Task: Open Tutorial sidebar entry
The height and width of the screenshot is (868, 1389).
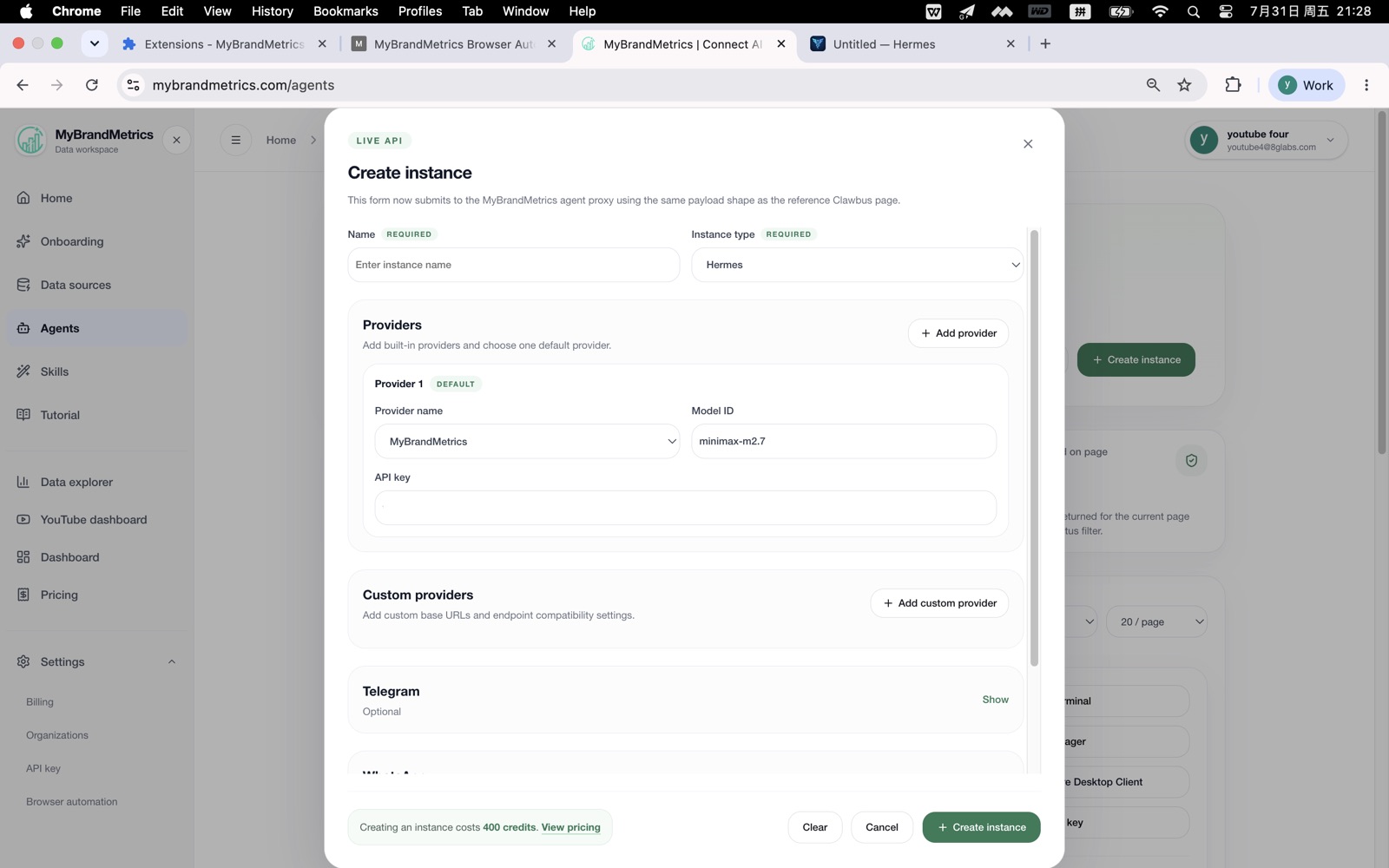Action: tap(96, 415)
